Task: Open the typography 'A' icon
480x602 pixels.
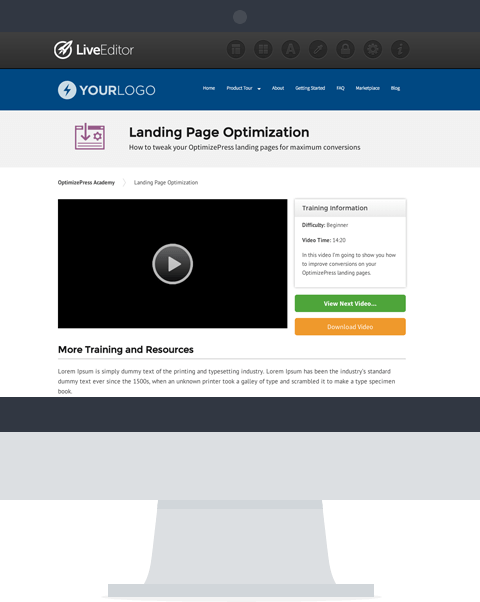Action: coord(291,50)
